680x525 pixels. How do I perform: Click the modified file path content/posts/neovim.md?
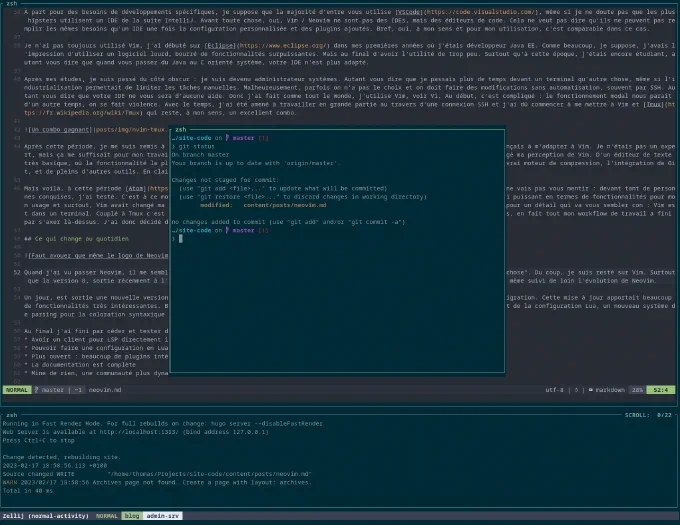tap(284, 205)
